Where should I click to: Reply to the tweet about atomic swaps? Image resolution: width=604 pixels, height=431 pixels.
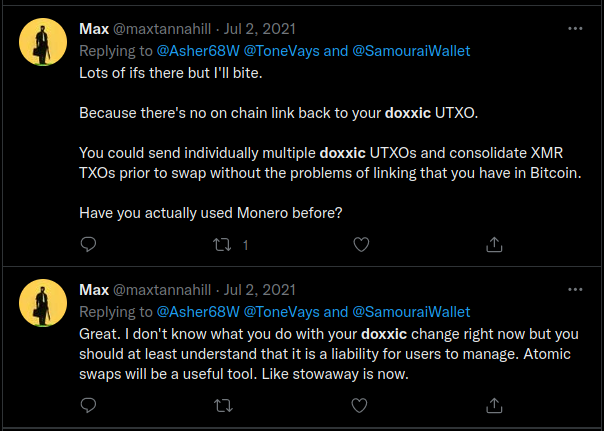pyautogui.click(x=88, y=405)
